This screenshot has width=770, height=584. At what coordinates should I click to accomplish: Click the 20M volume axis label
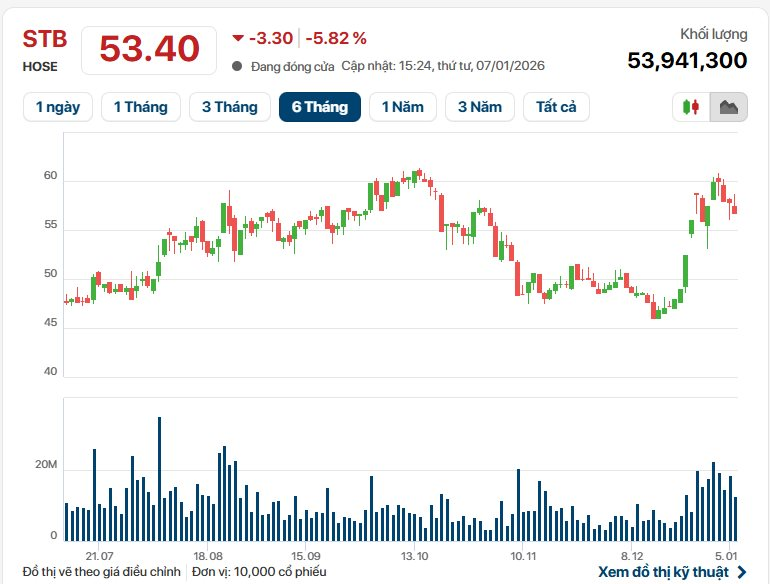click(x=47, y=468)
